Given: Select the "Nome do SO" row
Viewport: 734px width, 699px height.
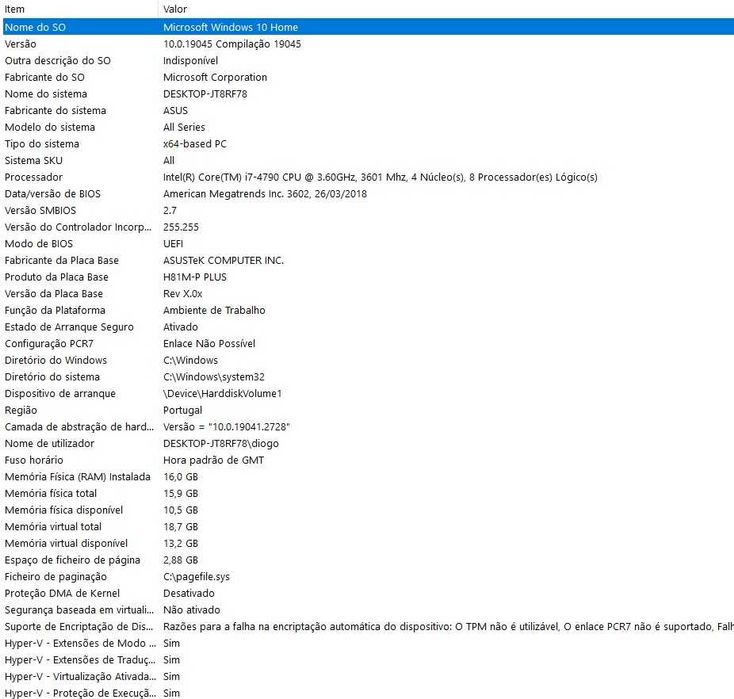Looking at the screenshot, I should 368,27.
